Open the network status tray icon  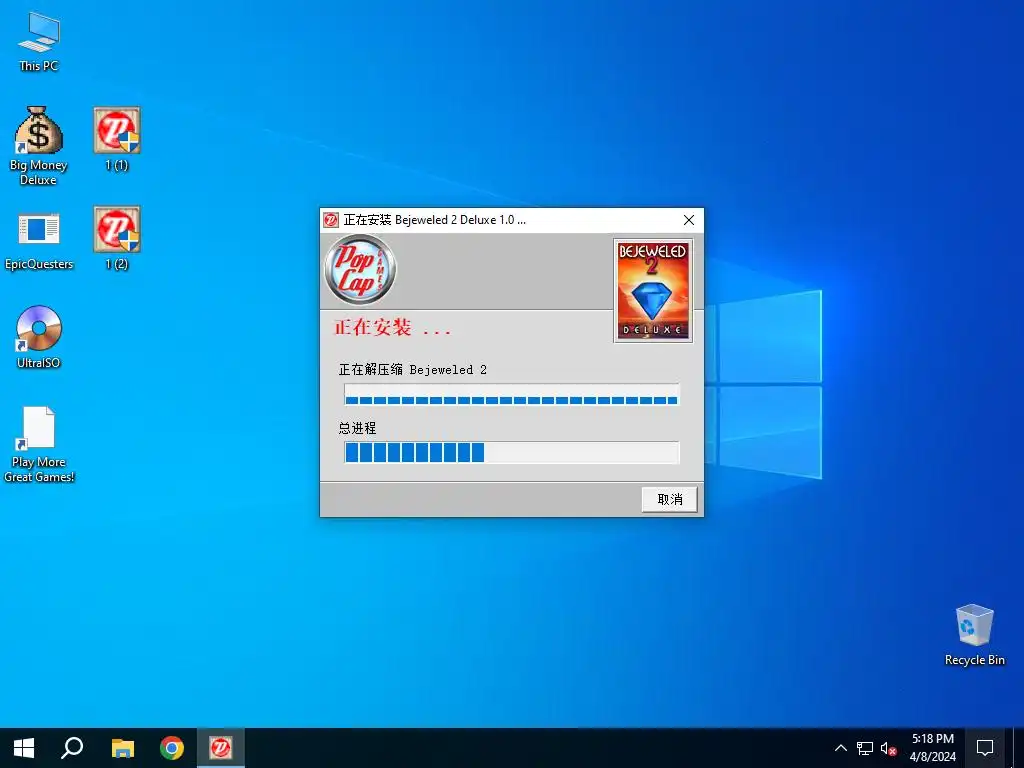(x=865, y=748)
